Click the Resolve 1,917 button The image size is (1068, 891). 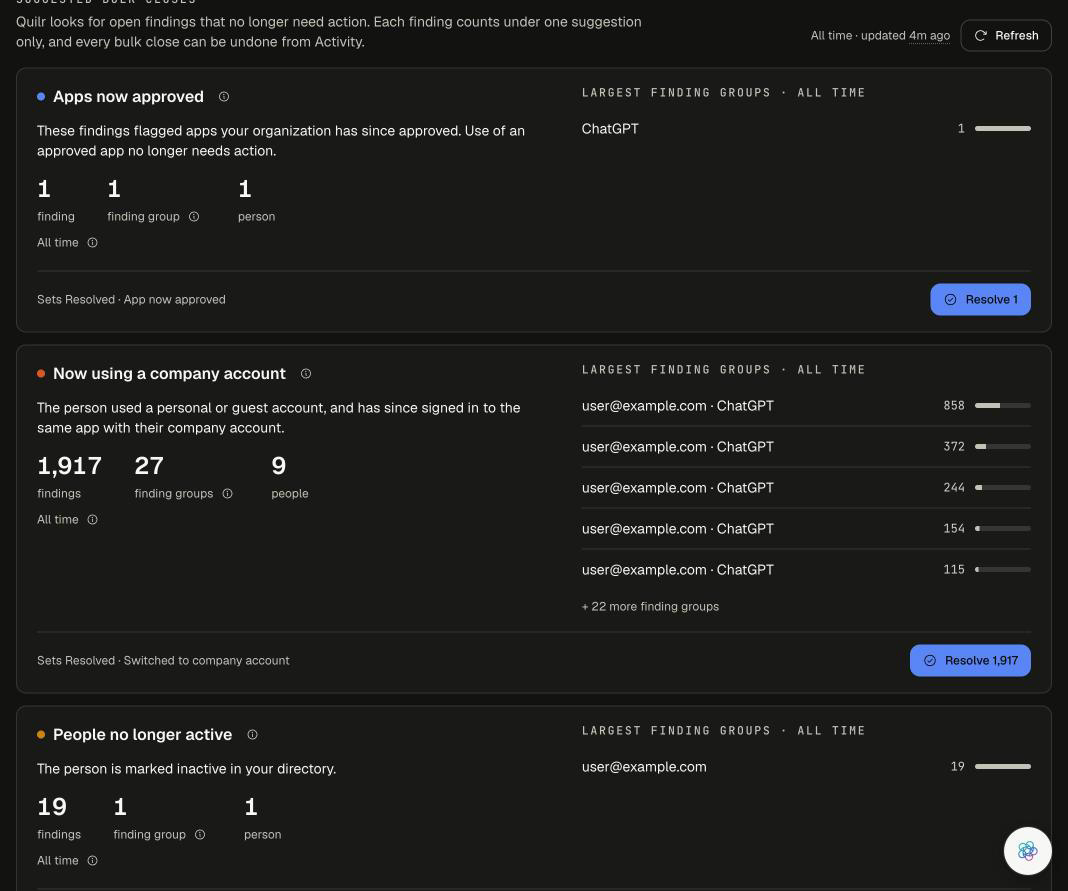[x=970, y=661]
